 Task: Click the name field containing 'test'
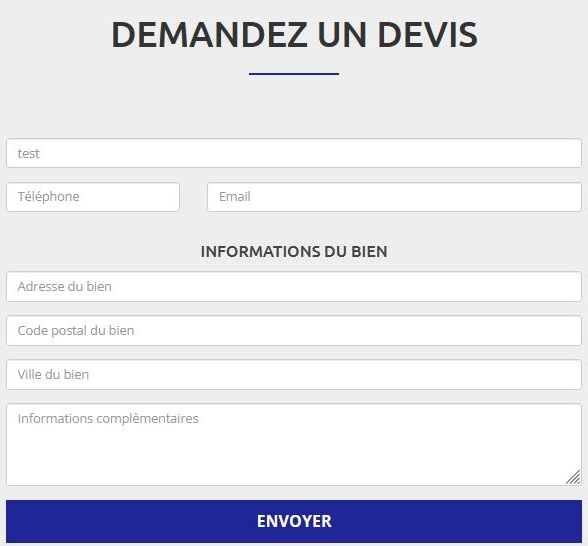click(294, 153)
